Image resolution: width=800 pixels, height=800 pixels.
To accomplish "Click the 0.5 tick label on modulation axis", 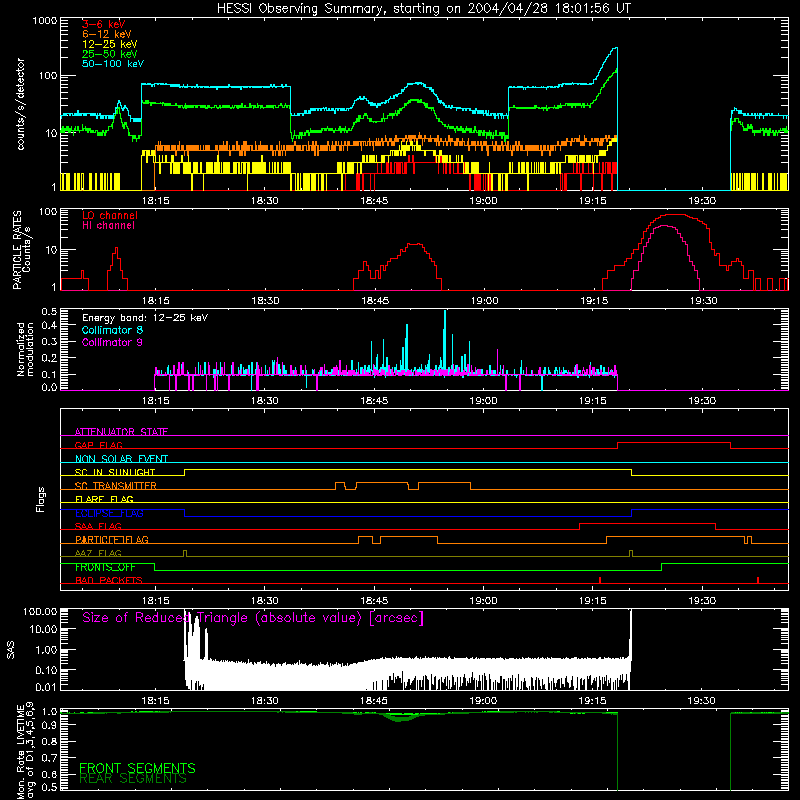I will 49,312.
